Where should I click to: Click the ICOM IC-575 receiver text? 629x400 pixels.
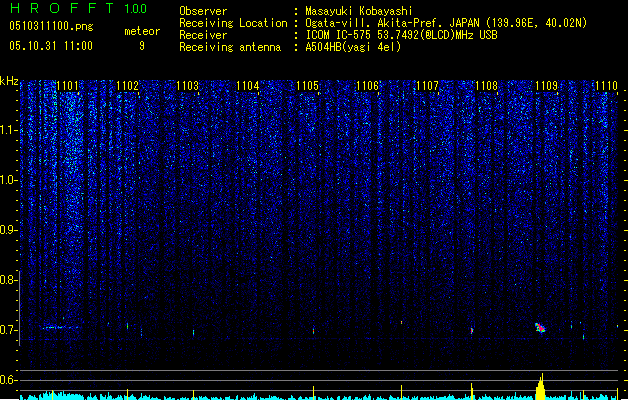[402, 35]
